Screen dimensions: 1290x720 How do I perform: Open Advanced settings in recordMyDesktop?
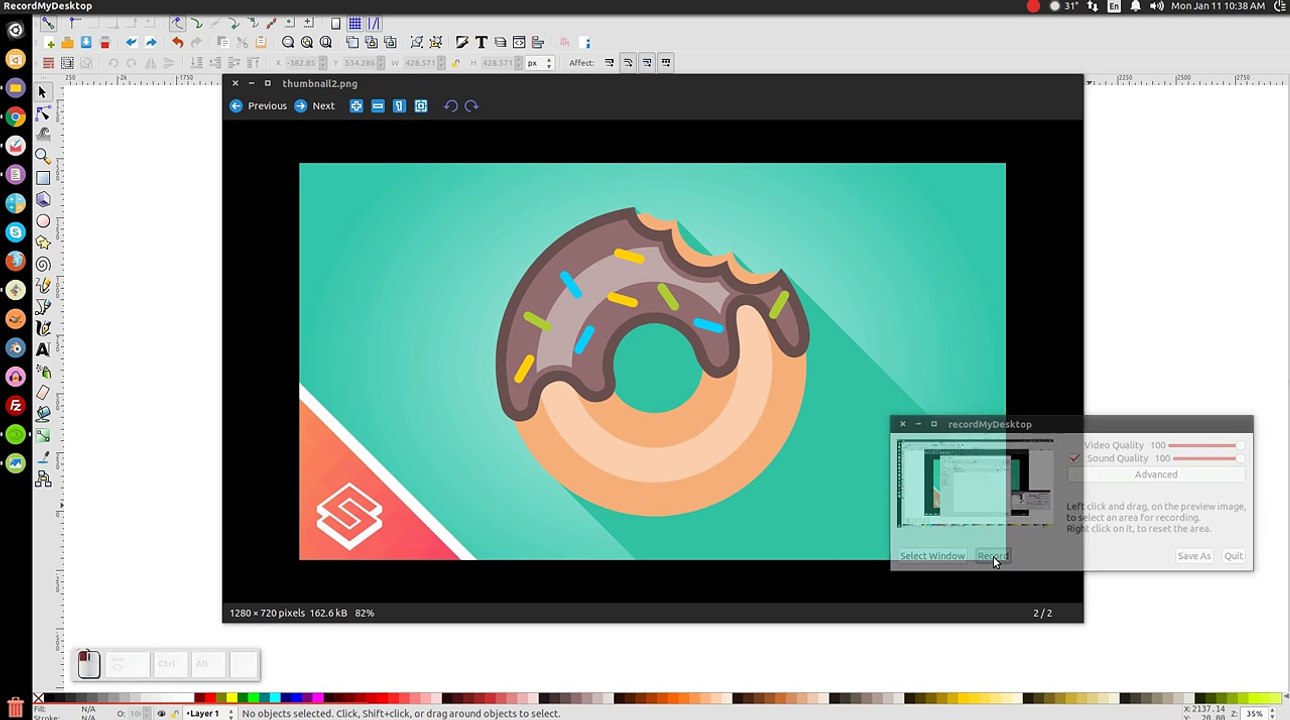(x=1156, y=475)
